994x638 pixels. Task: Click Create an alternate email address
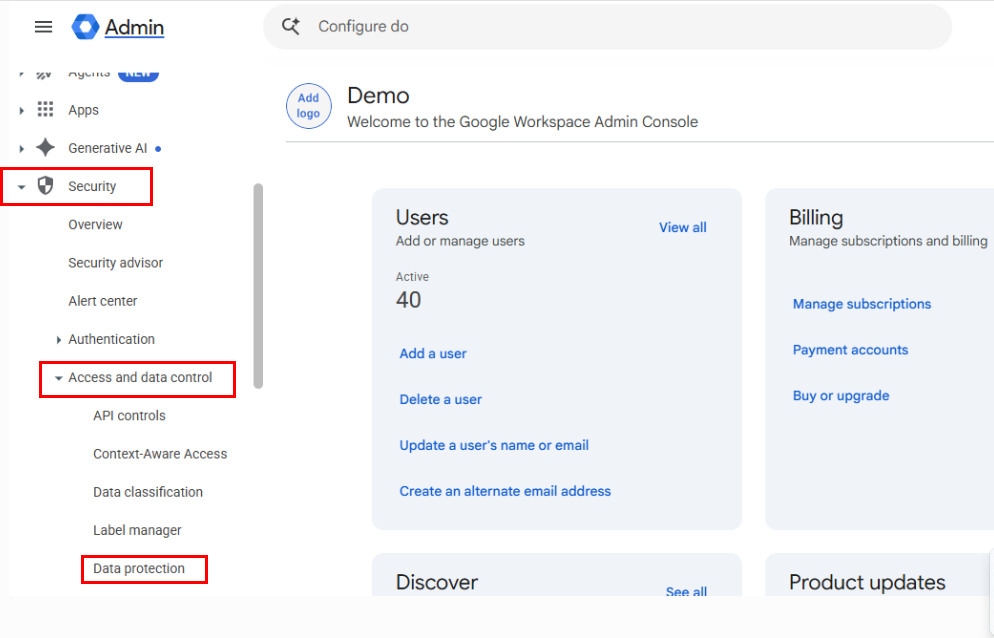click(505, 491)
